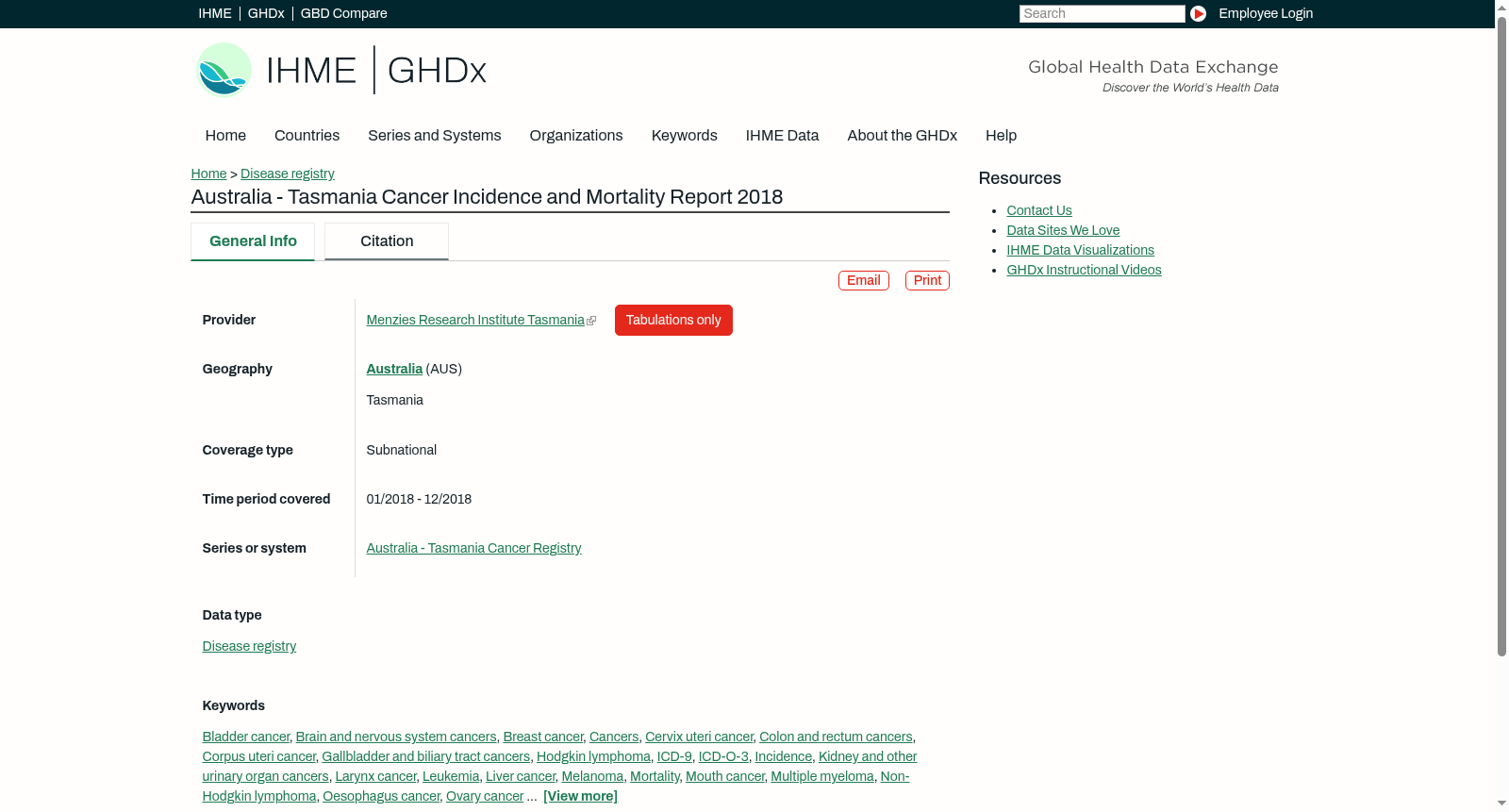
Task: Open Series and Systems menu item
Action: point(435,136)
